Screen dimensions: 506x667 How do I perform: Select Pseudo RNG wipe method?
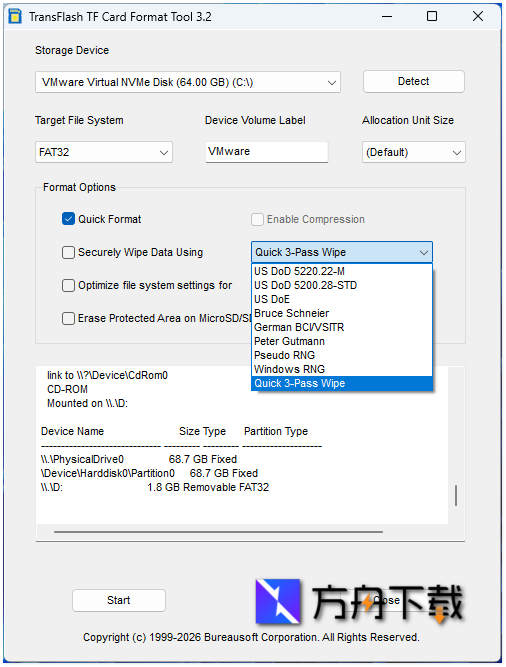point(342,355)
